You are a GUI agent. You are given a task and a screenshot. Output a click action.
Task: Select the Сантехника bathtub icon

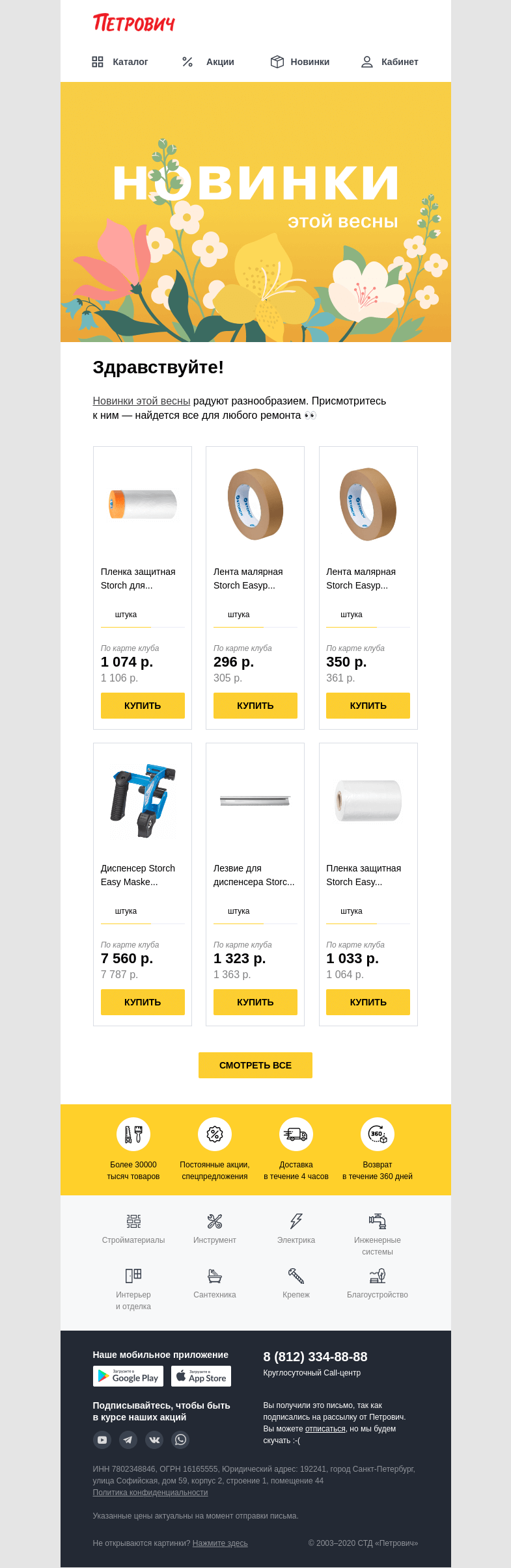[215, 1275]
